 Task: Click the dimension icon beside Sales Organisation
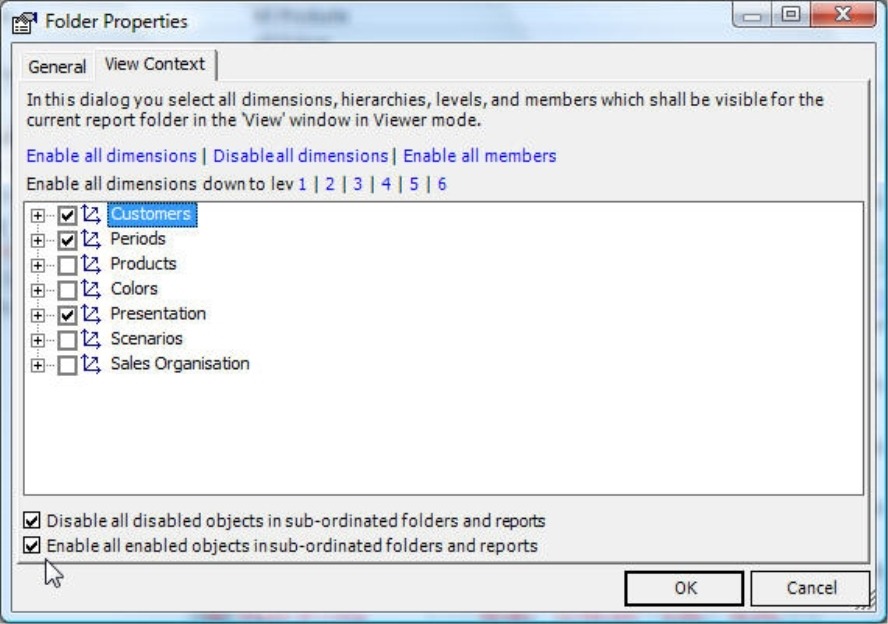(x=92, y=364)
